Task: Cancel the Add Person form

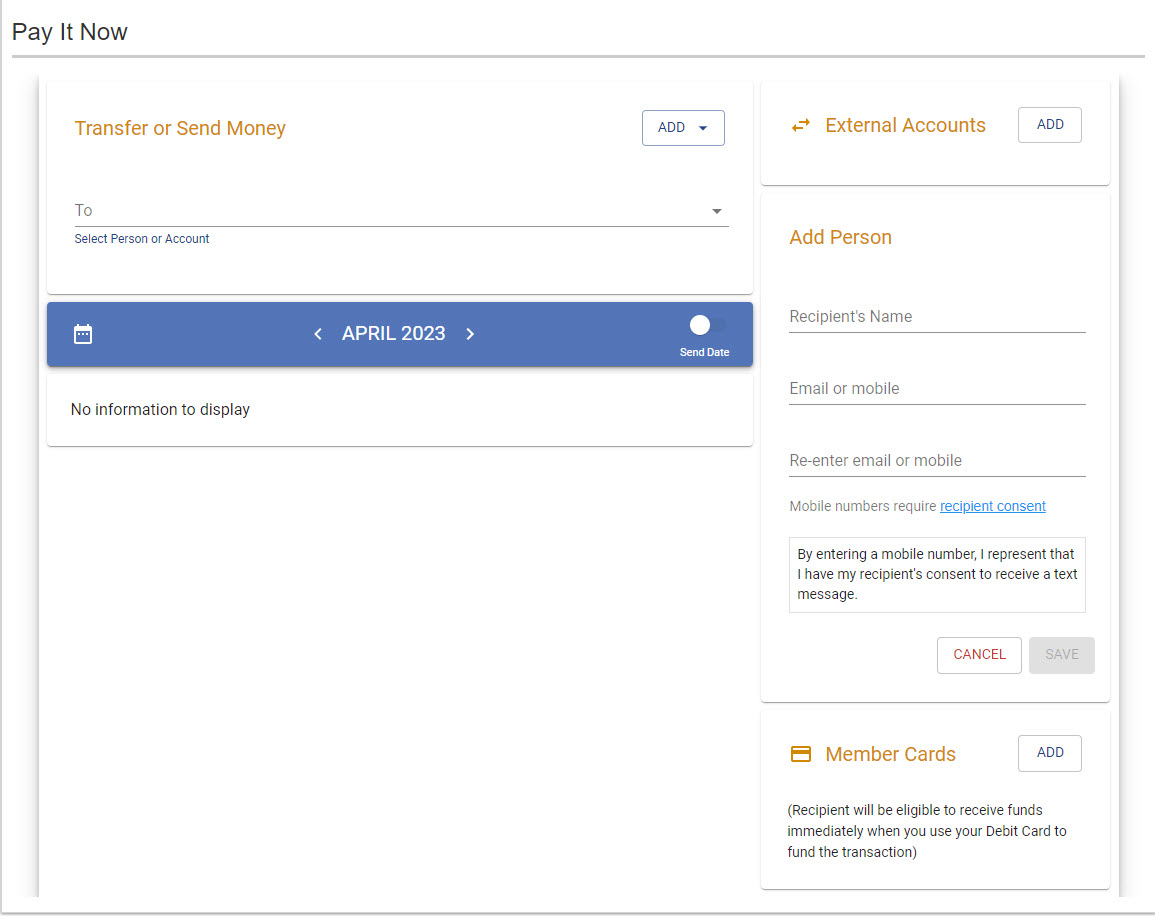Action: (x=978, y=655)
